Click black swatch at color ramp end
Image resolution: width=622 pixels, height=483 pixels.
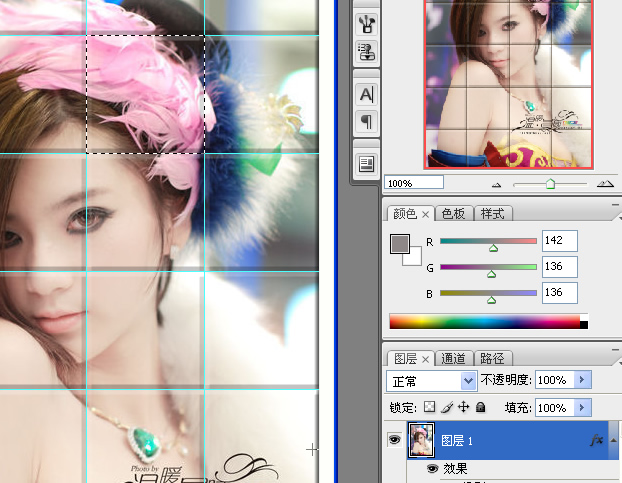[x=584, y=325]
